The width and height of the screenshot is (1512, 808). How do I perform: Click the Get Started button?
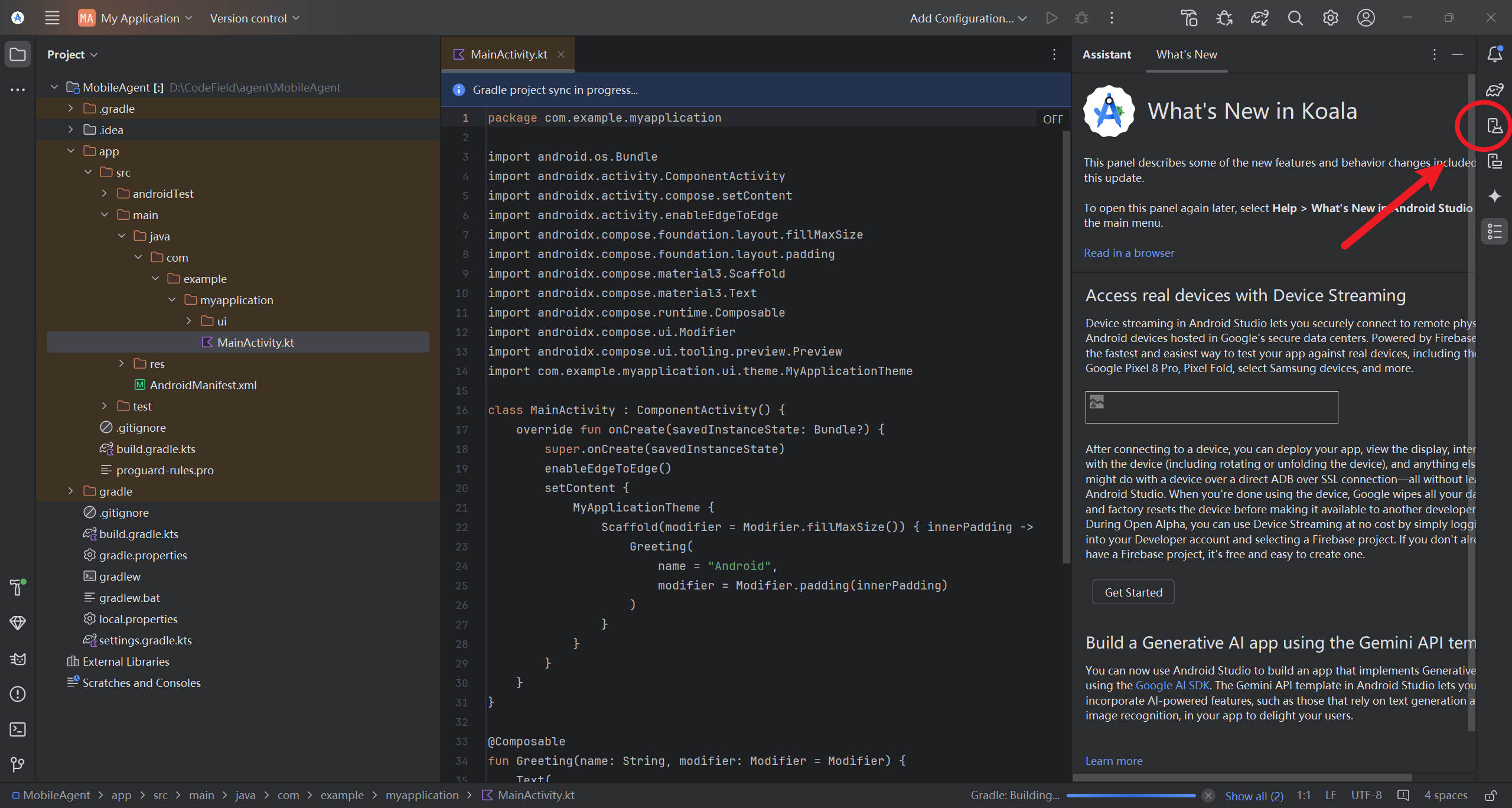click(x=1133, y=592)
